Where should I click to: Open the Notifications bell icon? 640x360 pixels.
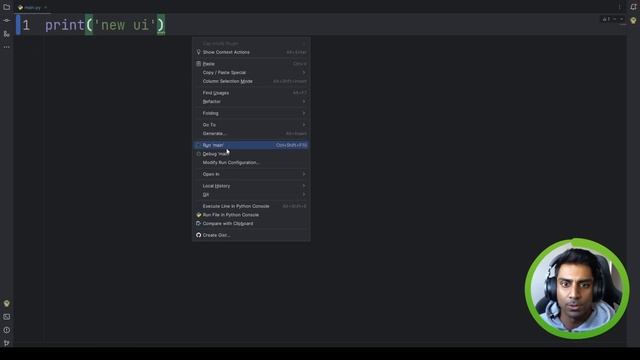[x=633, y=7]
